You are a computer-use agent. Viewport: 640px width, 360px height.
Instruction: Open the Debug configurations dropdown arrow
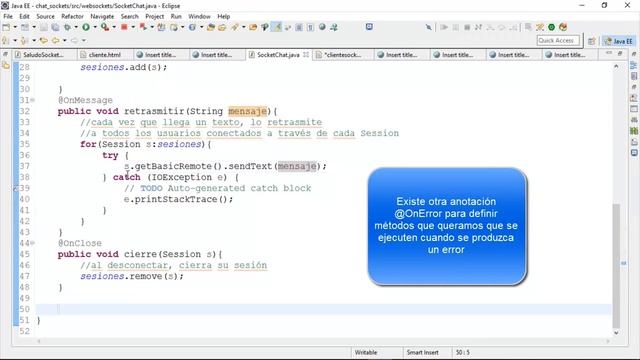pyautogui.click(x=76, y=27)
